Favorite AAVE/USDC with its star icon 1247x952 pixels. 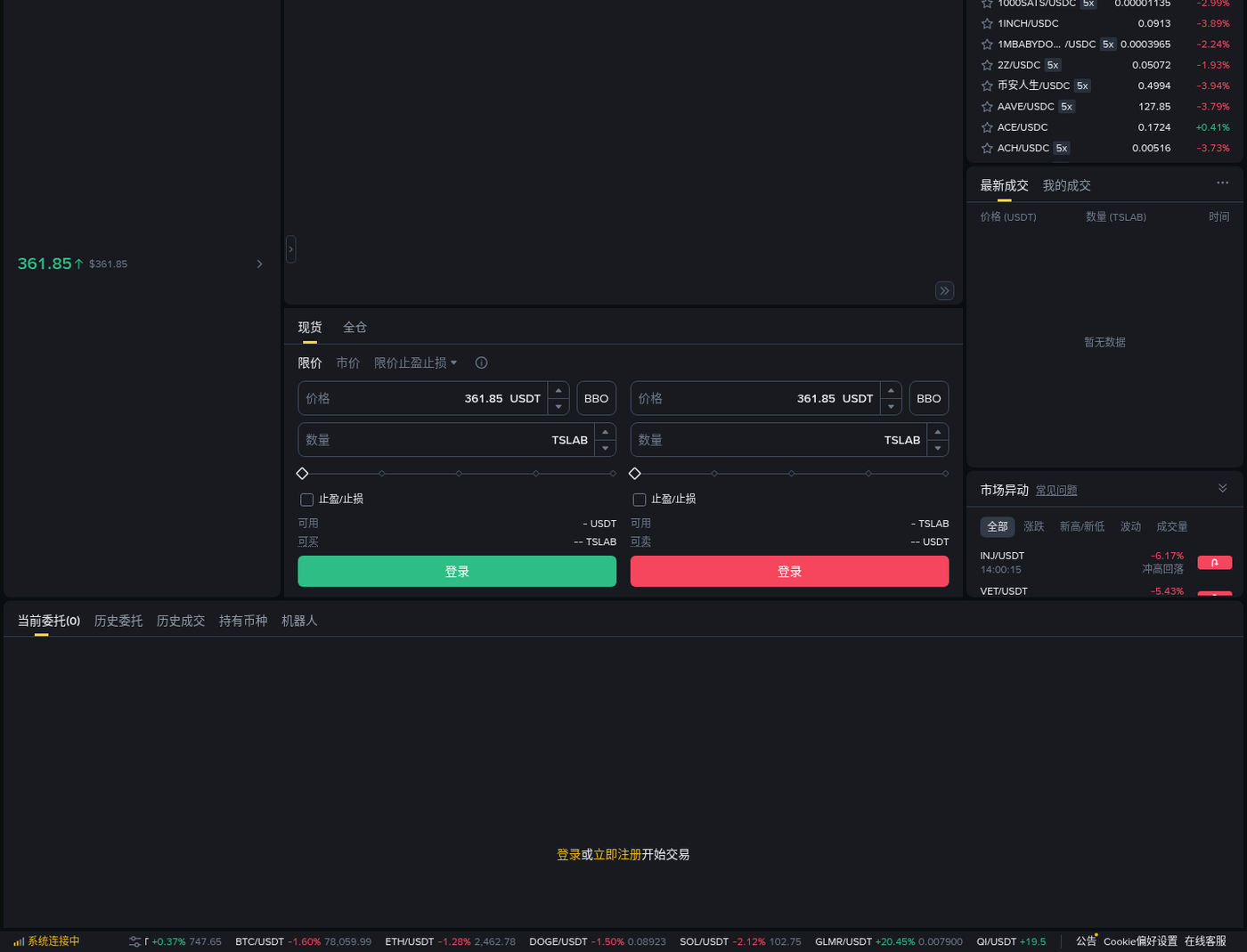coord(987,107)
